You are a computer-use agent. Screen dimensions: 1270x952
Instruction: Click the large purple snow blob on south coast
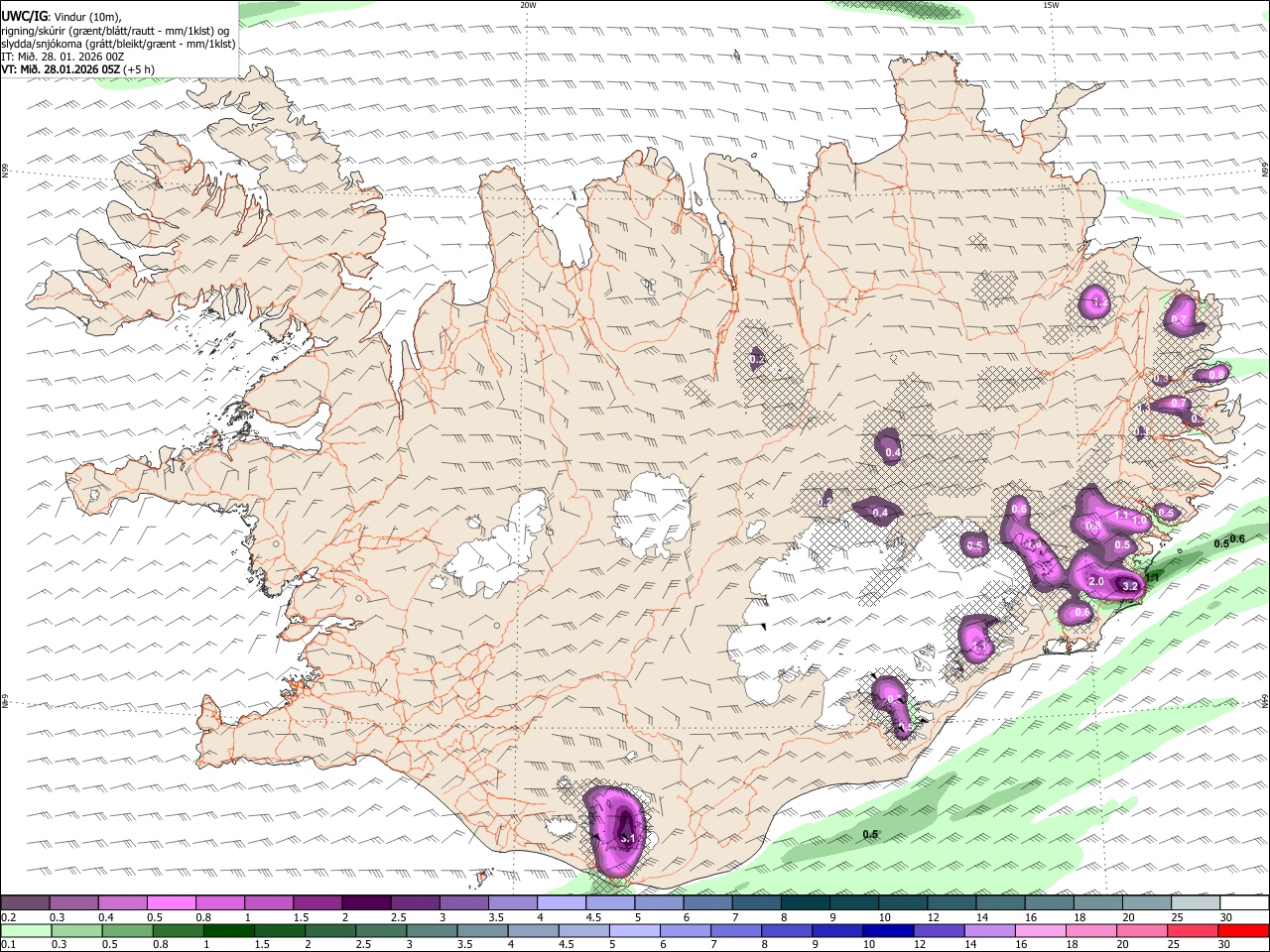point(615,831)
